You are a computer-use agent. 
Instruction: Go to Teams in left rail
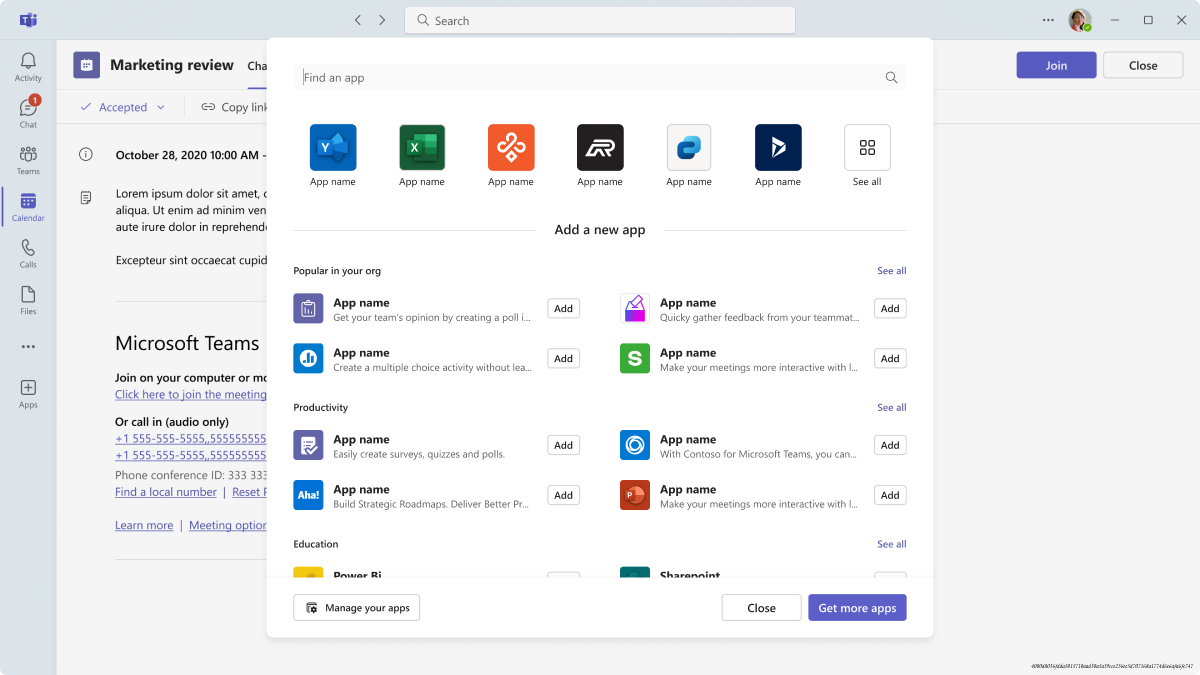[x=28, y=160]
